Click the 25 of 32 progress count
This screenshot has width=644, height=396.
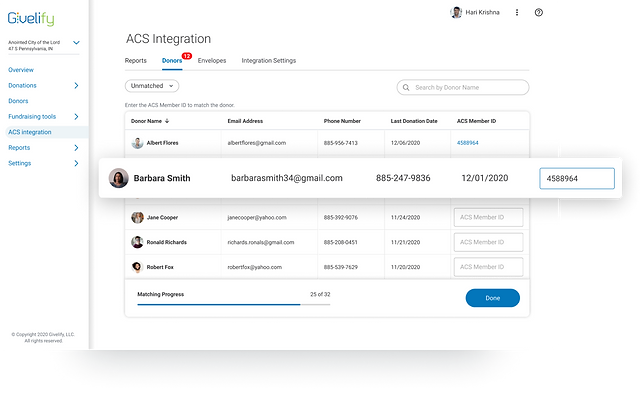(x=320, y=295)
